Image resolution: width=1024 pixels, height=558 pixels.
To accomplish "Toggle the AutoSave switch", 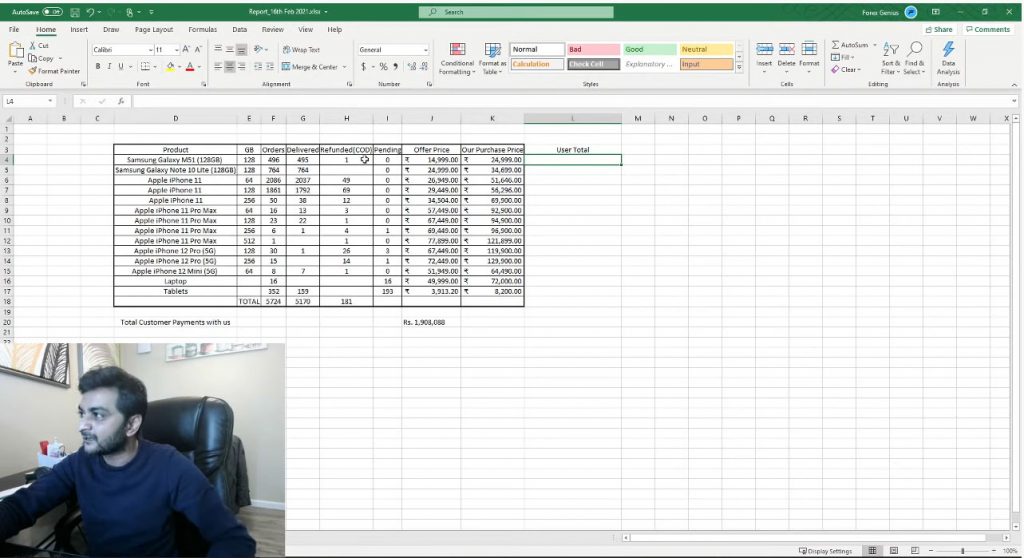I will [53, 12].
